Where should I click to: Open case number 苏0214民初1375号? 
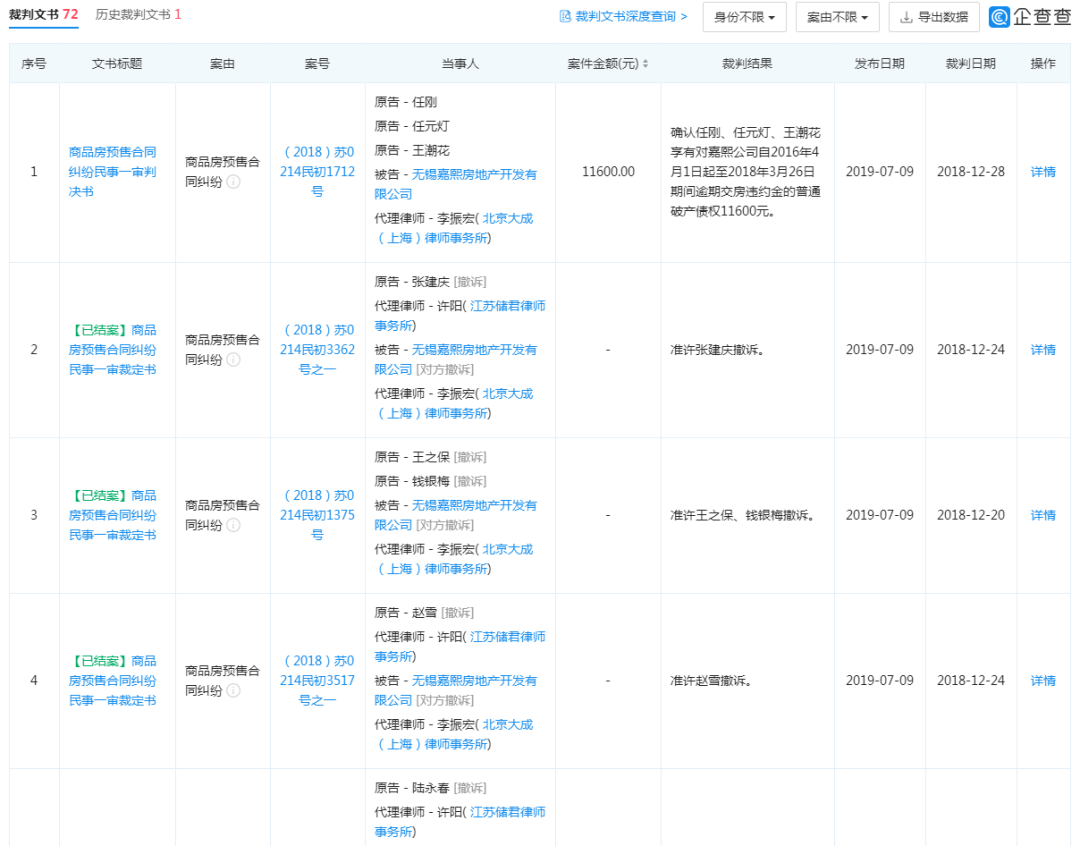[317, 515]
